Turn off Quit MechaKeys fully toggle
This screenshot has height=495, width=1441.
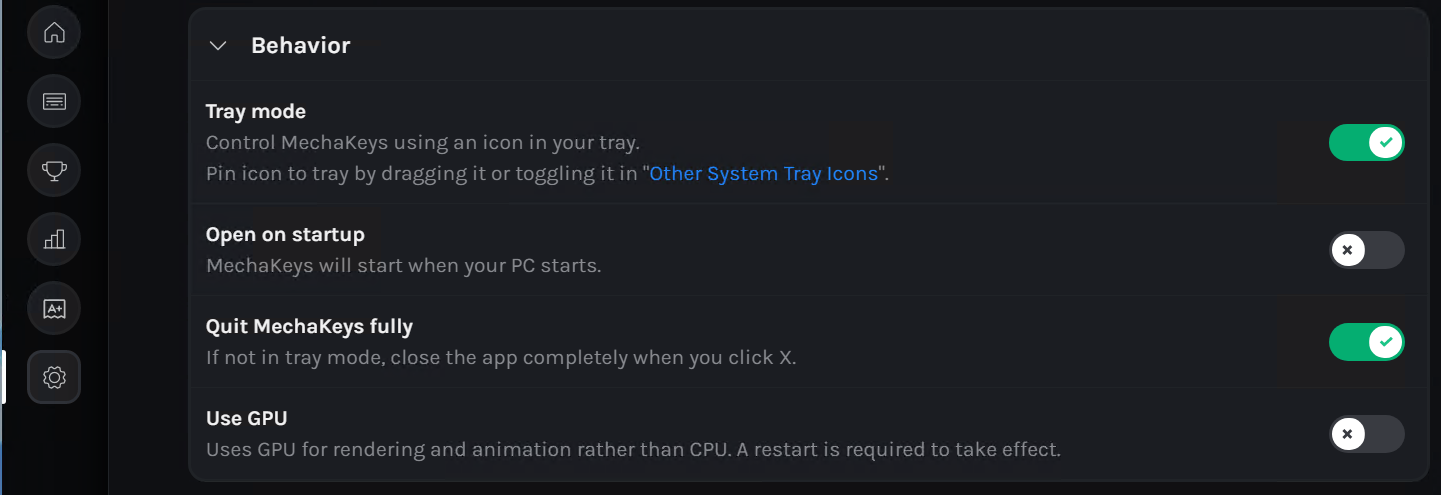pyautogui.click(x=1366, y=342)
